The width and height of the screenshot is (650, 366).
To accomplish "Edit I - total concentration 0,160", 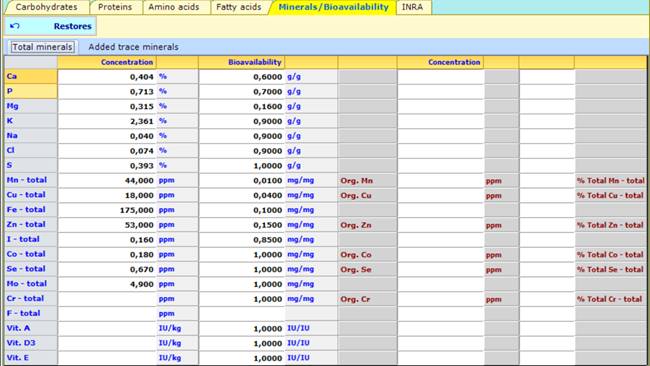I will coord(107,240).
